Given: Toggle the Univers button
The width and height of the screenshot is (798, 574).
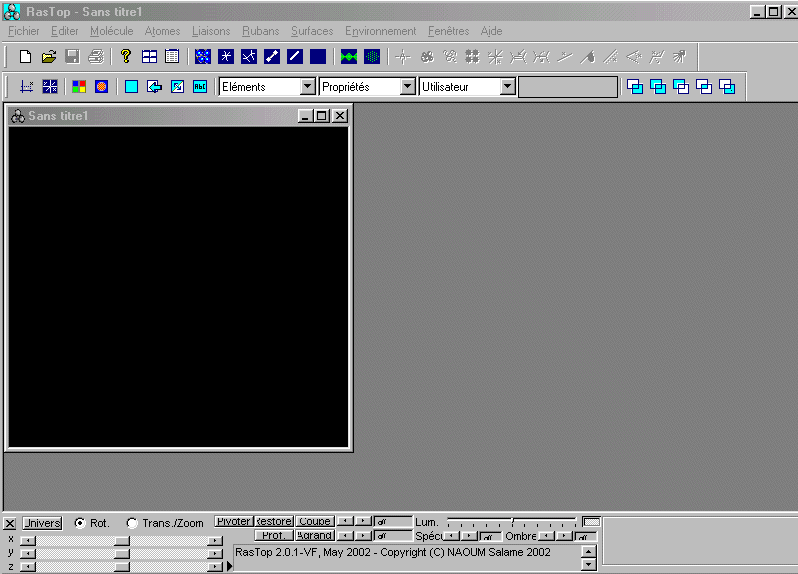Looking at the screenshot, I should [x=42, y=523].
